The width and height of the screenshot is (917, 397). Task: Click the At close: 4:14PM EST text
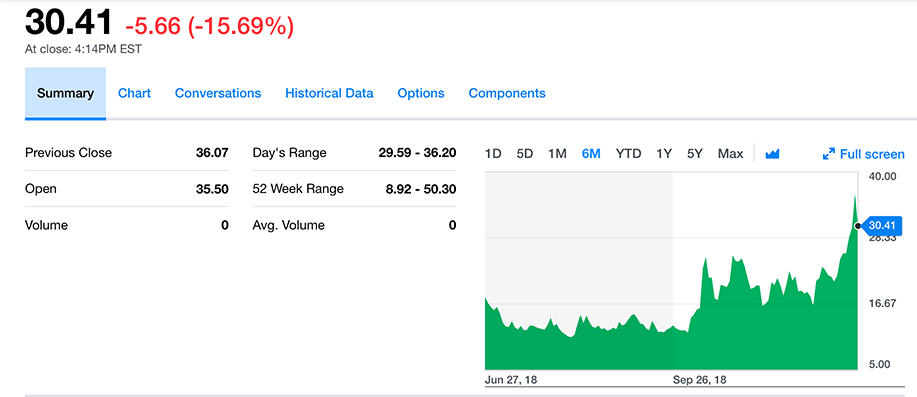(83, 50)
